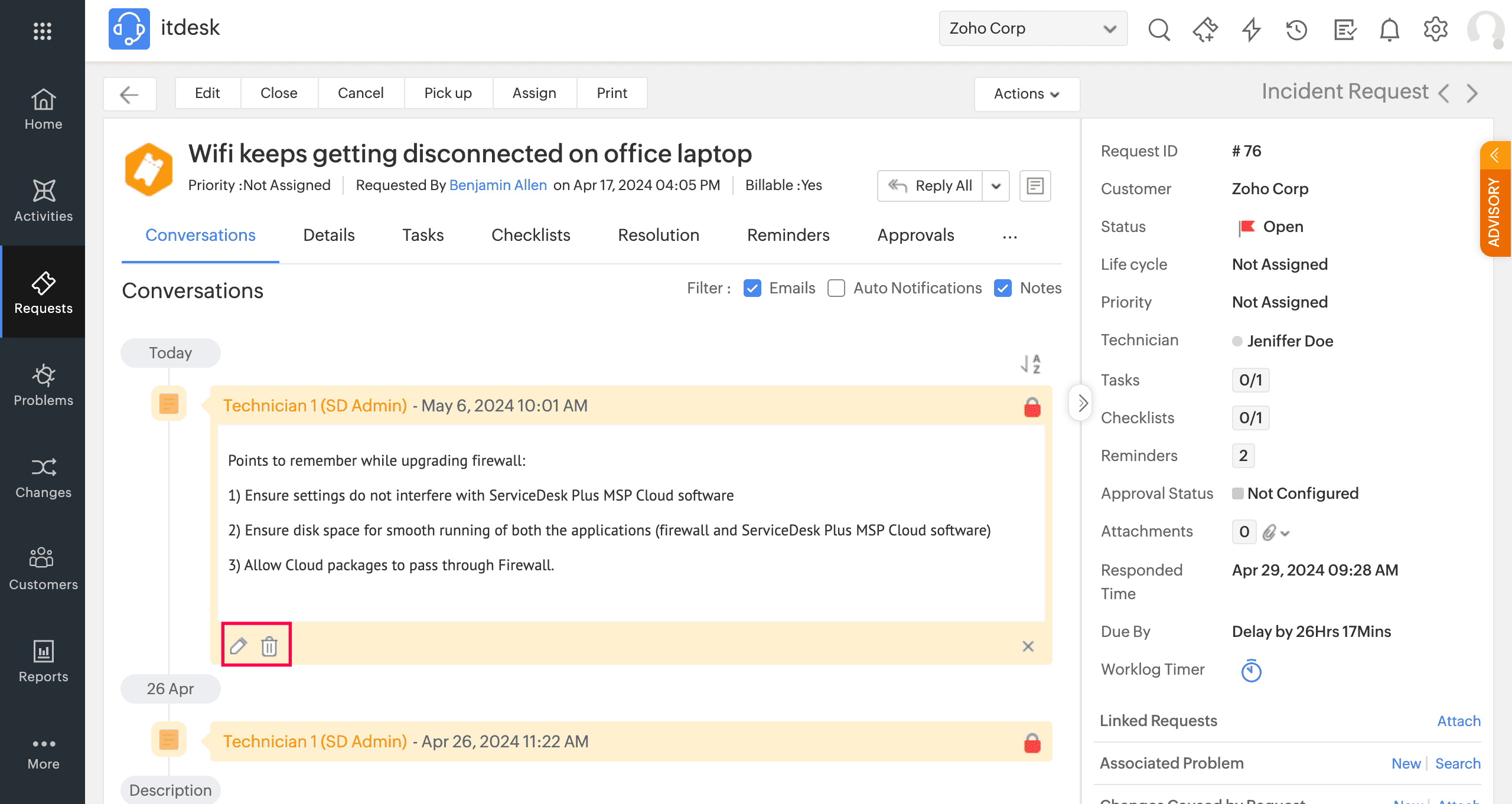Delete the note using trash icon
This screenshot has height=804, width=1512.
(269, 646)
